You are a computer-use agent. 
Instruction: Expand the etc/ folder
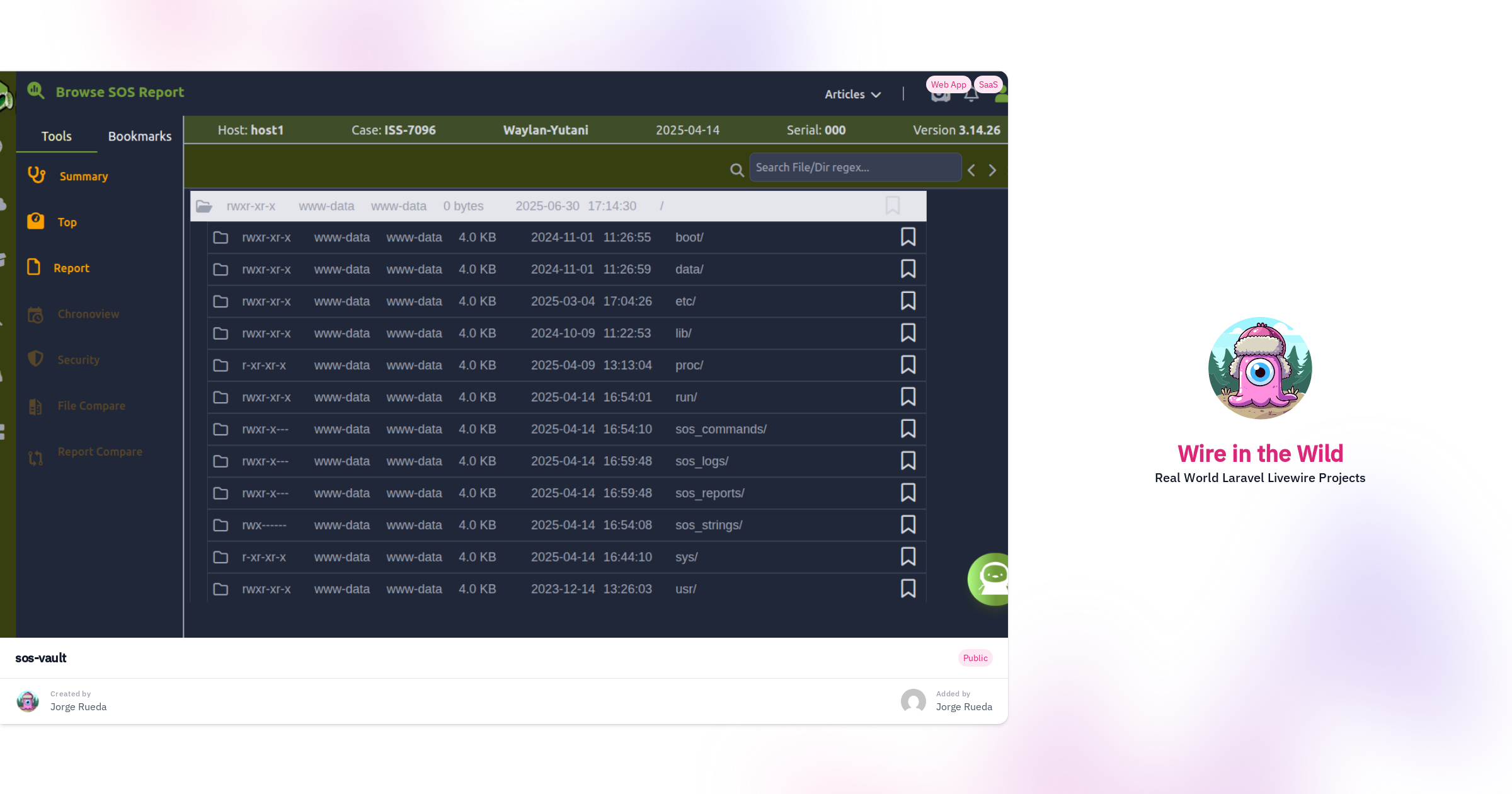point(220,301)
